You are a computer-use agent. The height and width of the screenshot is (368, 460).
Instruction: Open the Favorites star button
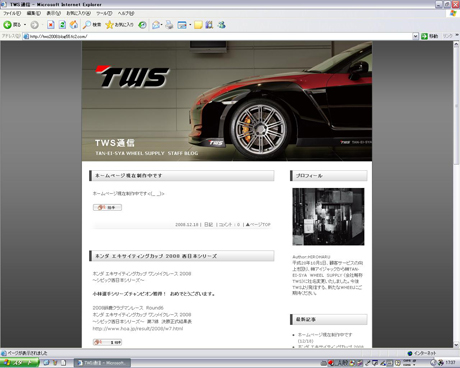pos(119,25)
